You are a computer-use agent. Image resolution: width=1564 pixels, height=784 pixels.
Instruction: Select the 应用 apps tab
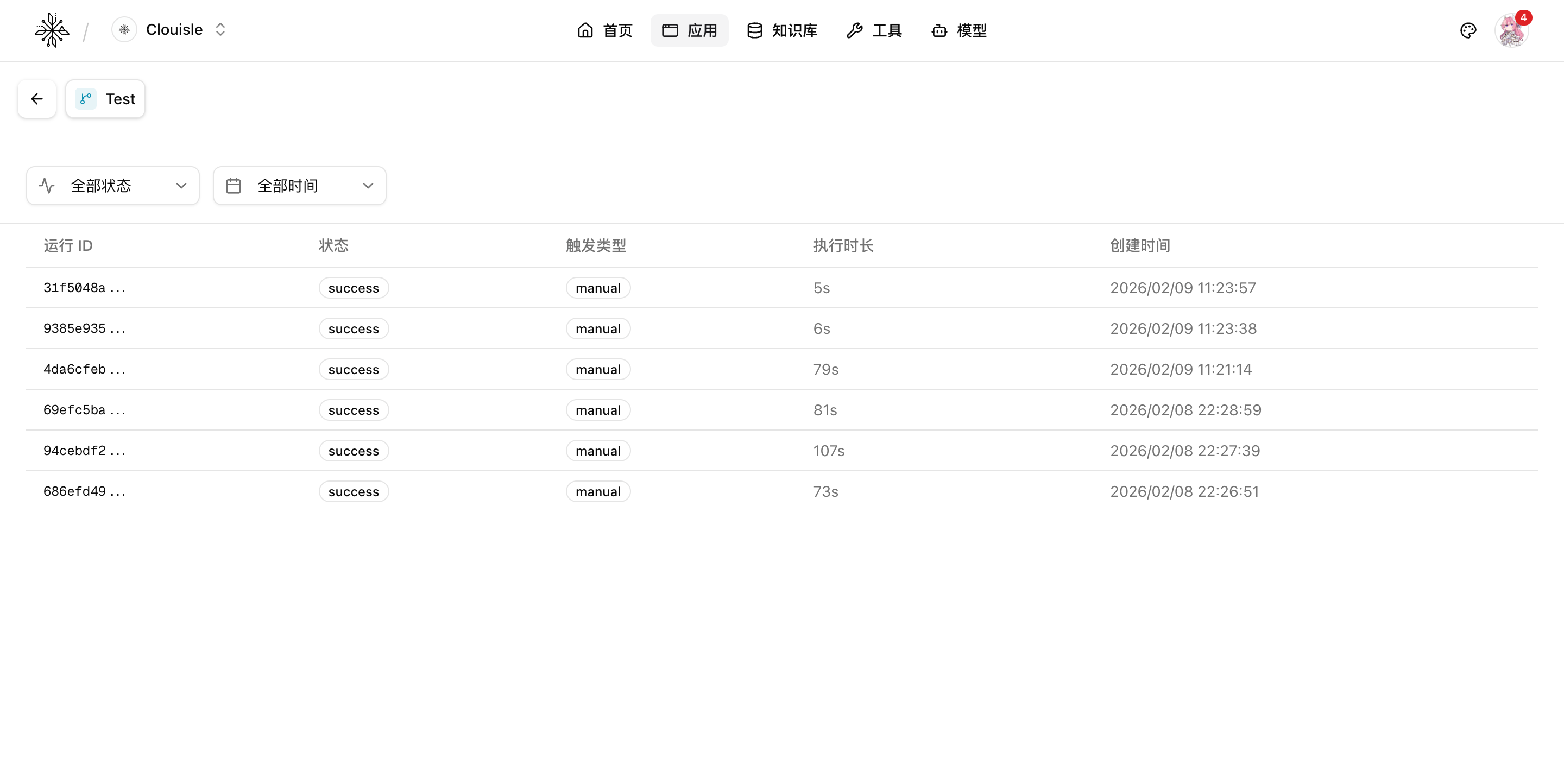tap(690, 30)
